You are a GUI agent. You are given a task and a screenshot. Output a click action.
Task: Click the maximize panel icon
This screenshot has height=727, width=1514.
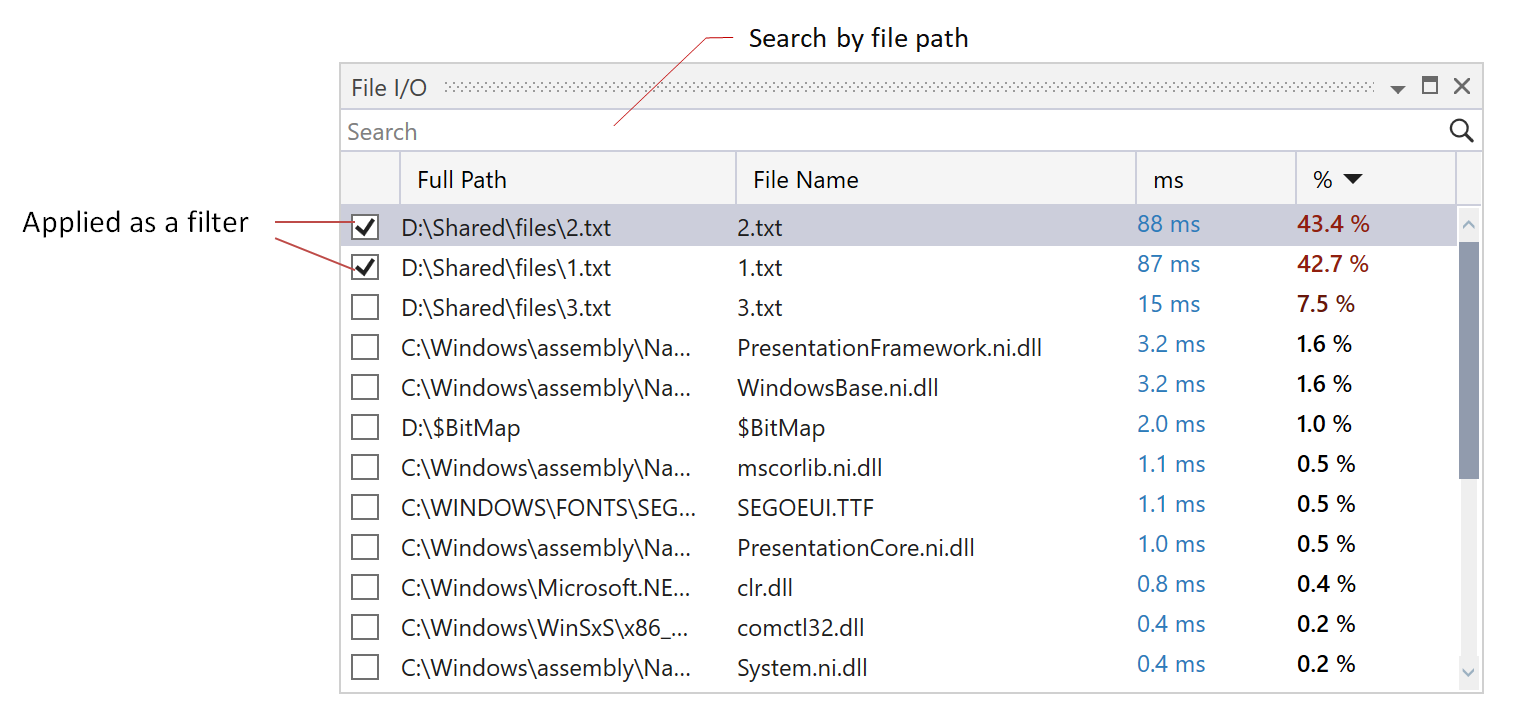tap(1429, 87)
